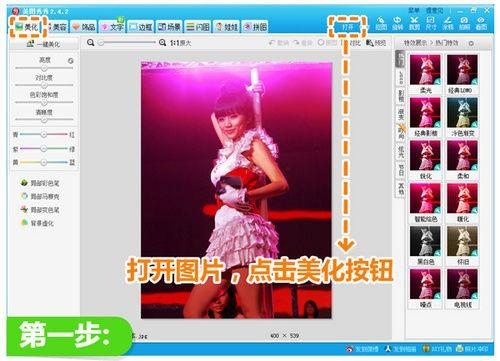Select the 节日 holiday effects side tab
Image resolution: width=500 pixels, height=361 pixels.
401,170
